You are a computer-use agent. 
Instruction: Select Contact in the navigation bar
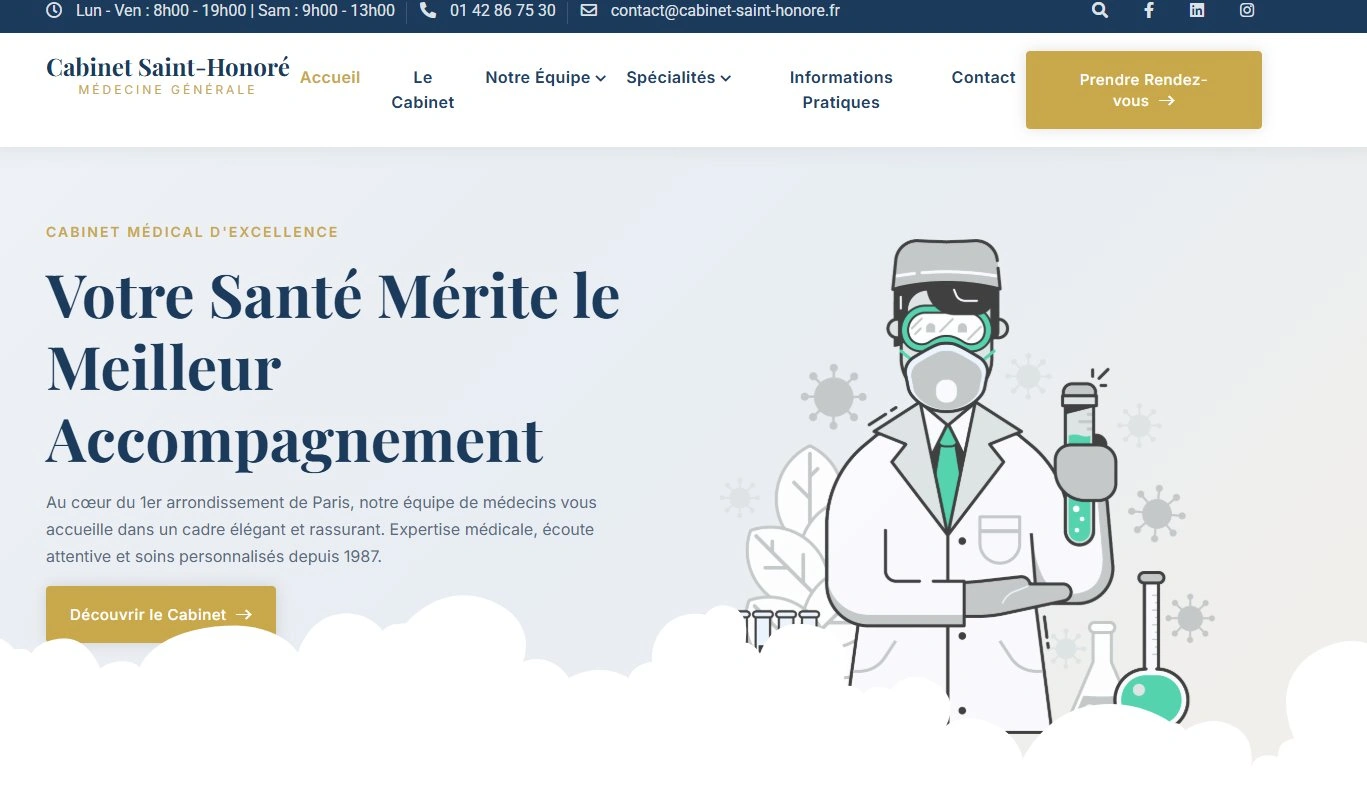tap(983, 78)
